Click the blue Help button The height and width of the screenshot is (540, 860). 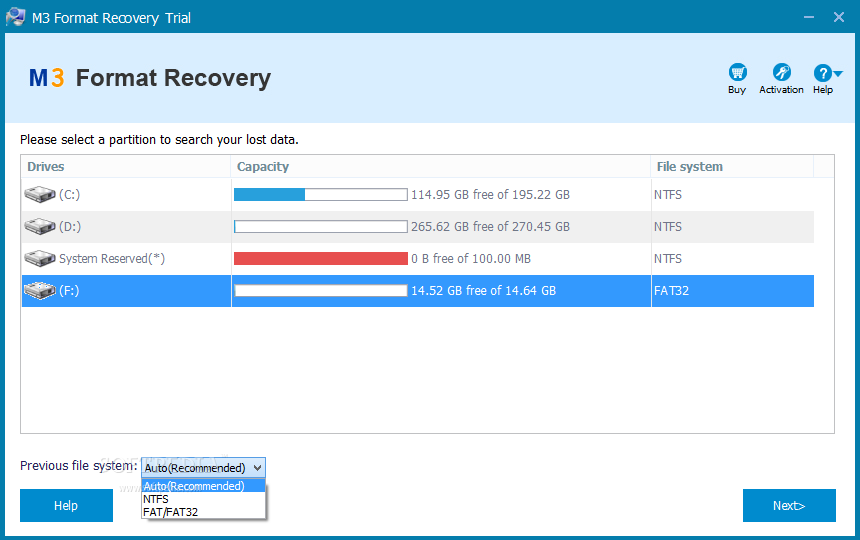tap(66, 505)
